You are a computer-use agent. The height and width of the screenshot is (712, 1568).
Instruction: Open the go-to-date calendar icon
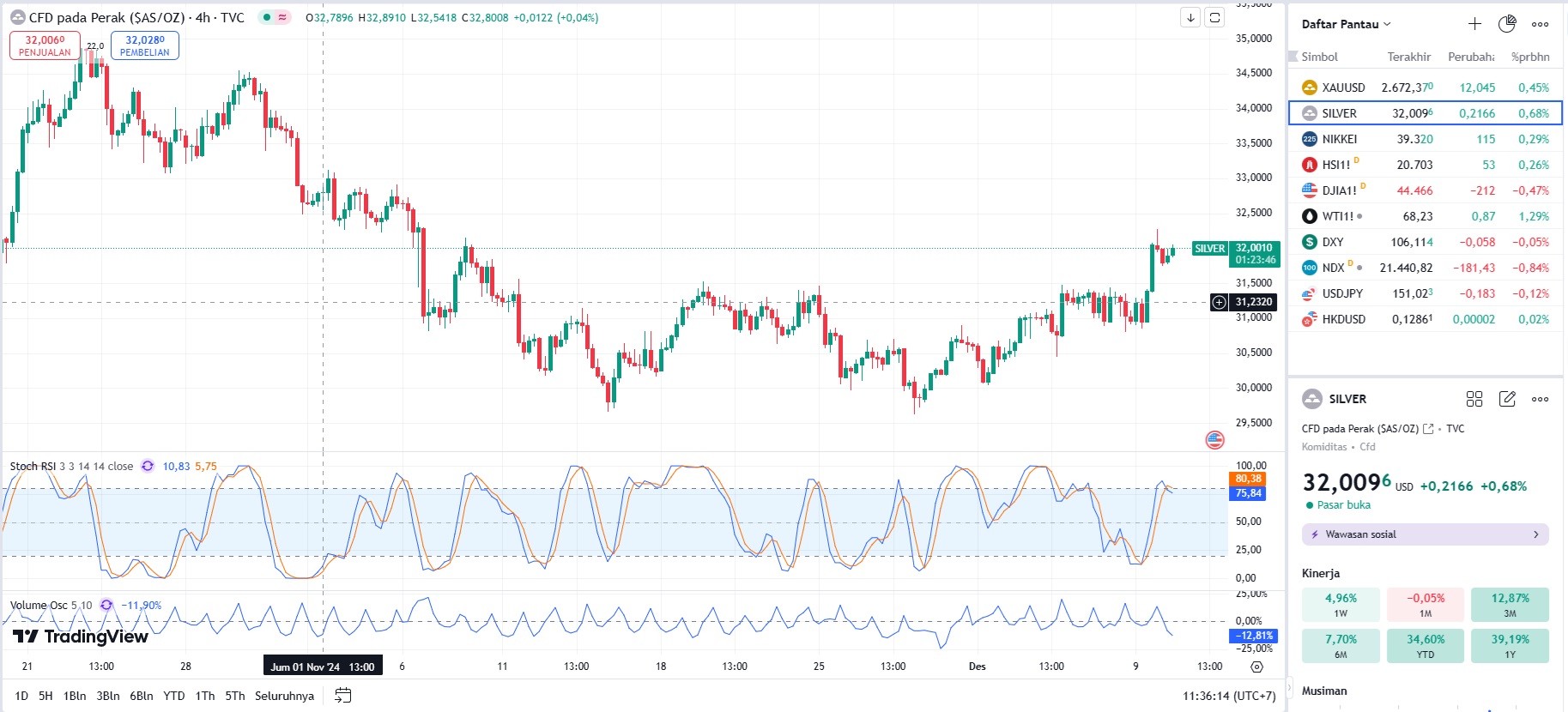click(x=342, y=696)
